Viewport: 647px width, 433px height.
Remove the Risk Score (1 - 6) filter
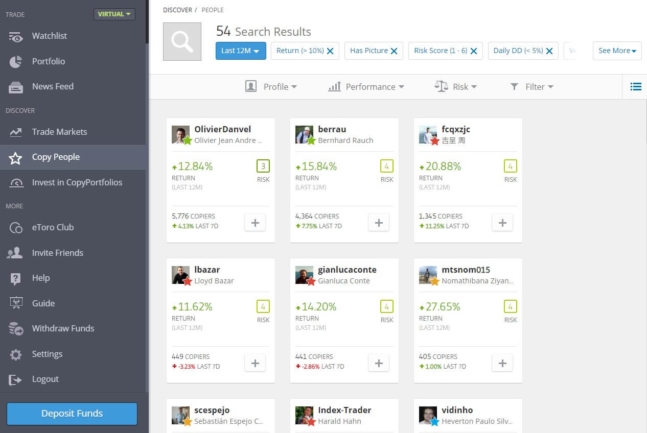coord(474,51)
